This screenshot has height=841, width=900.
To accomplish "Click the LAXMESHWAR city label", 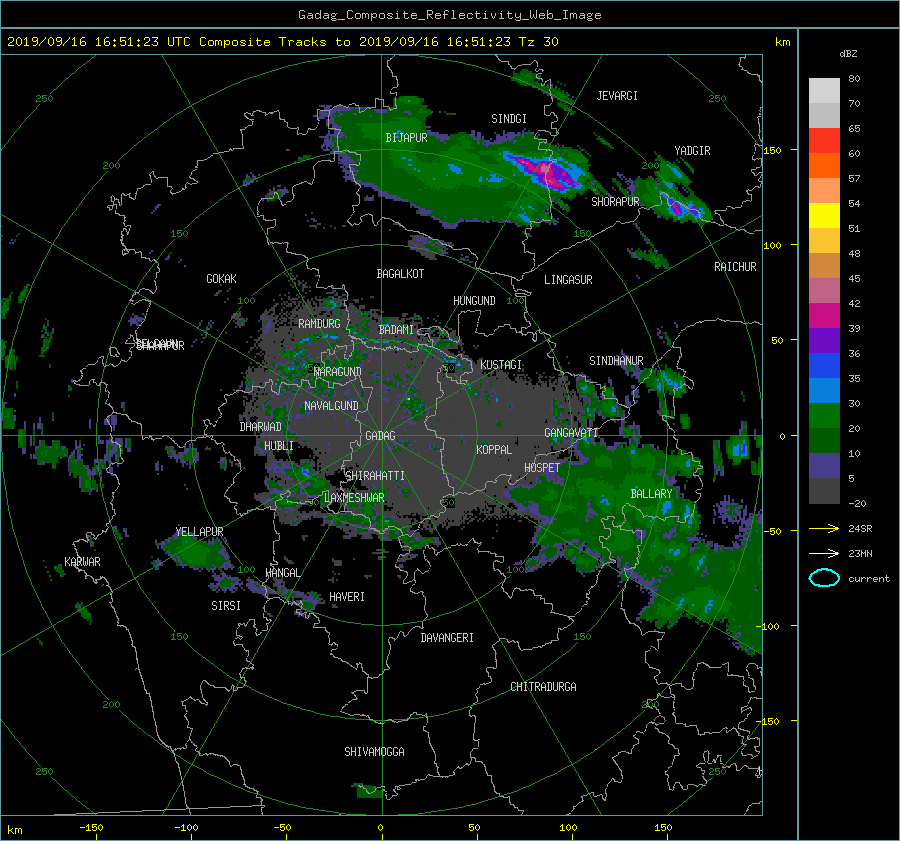I will tap(354, 498).
